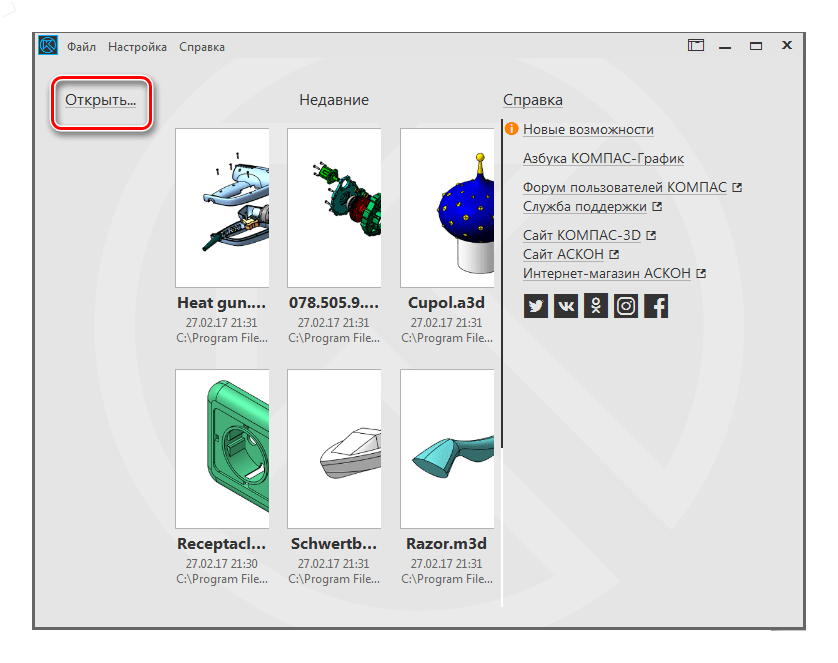Image resolution: width=838 pixels, height=663 pixels.
Task: Open the Cupol.a3d recent file thumbnail
Action: pyautogui.click(x=447, y=207)
